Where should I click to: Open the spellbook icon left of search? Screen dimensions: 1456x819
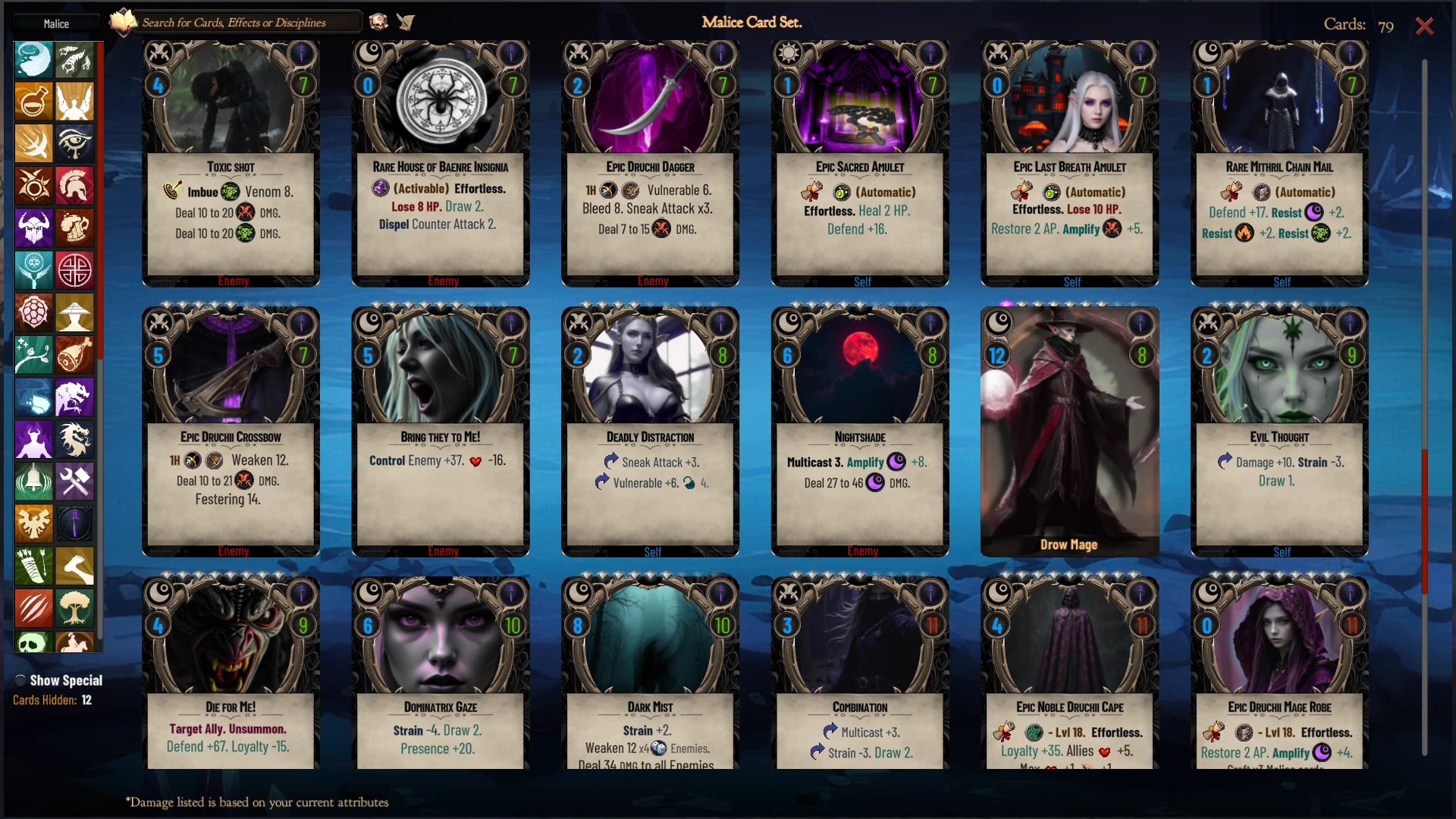point(123,22)
